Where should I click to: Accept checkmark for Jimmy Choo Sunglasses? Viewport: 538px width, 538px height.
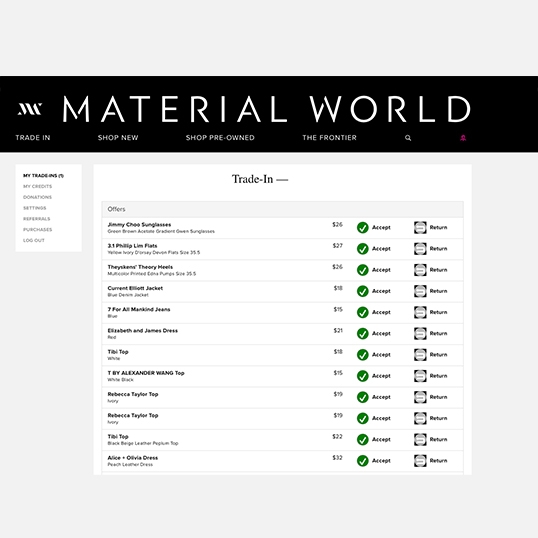(363, 227)
